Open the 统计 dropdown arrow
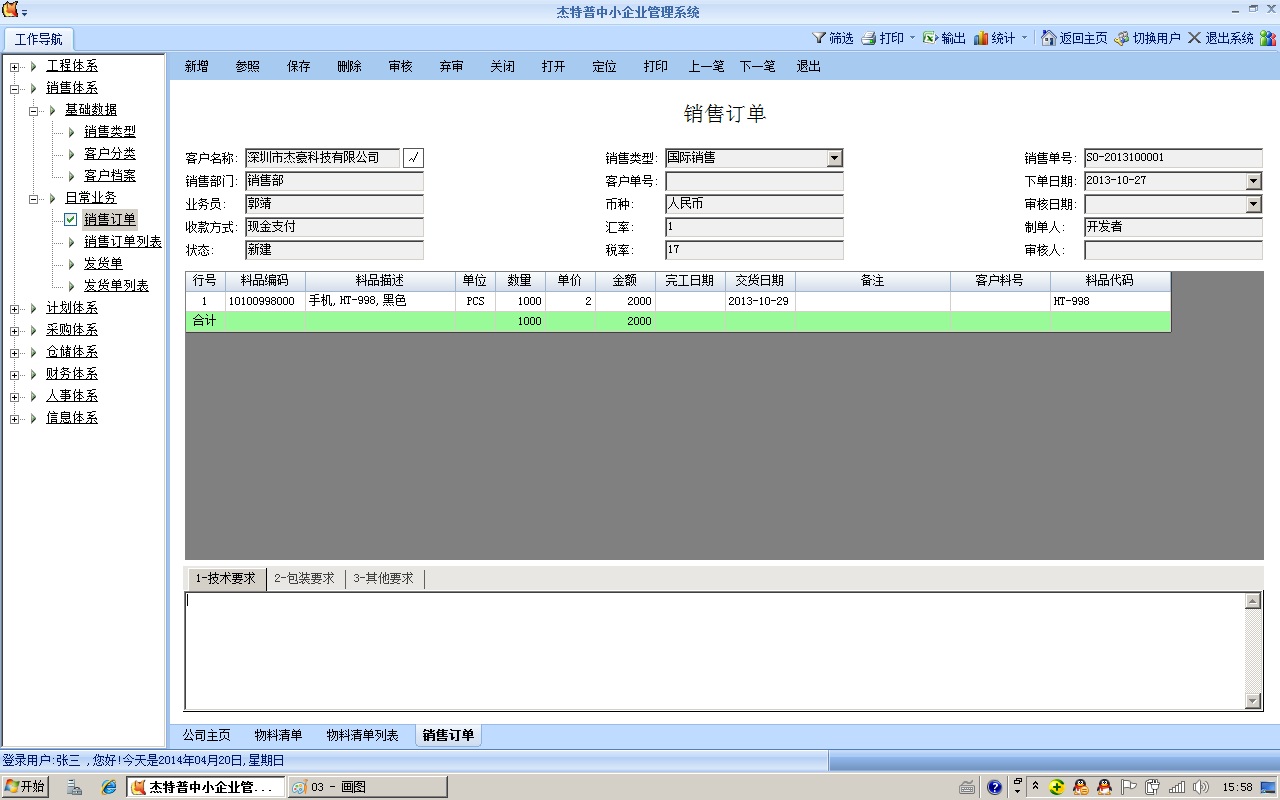 tap(1024, 38)
